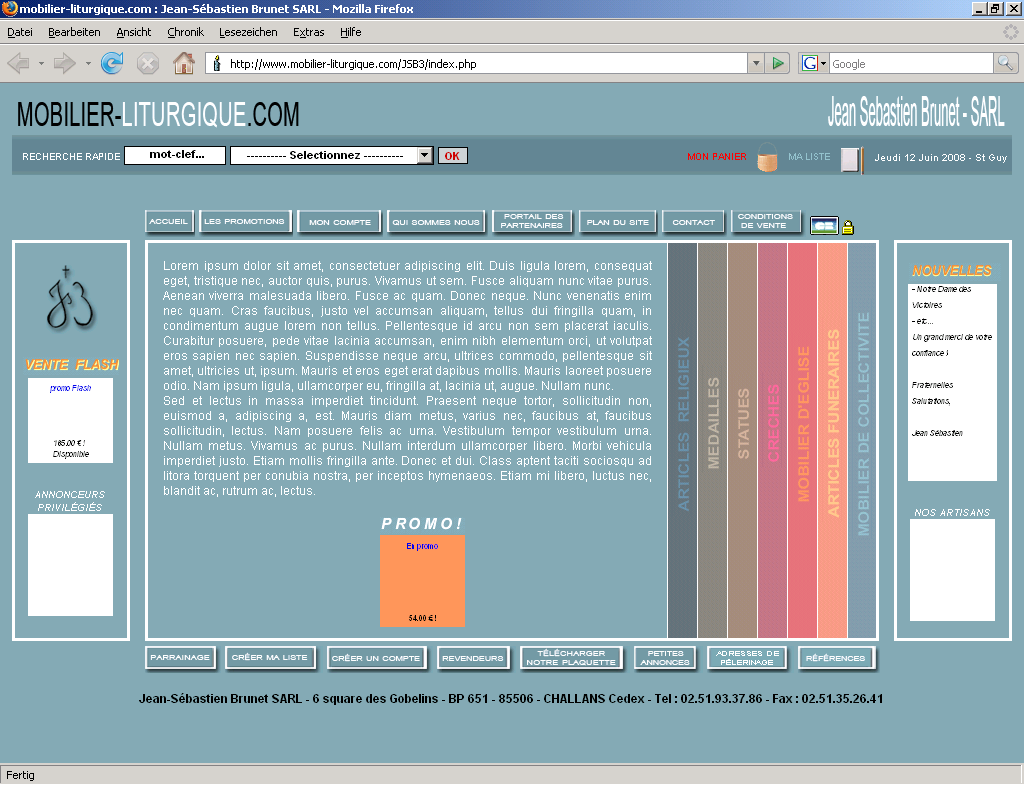Viewport: 1024px width, 785px height.
Task: Click the Accueil navigation button
Action: (169, 221)
